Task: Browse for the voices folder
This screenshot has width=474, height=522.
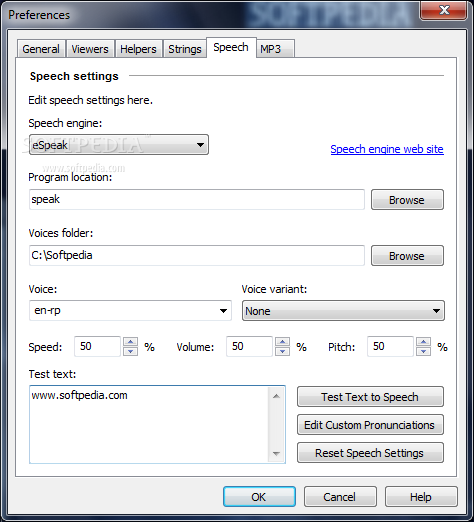Action: click(407, 256)
